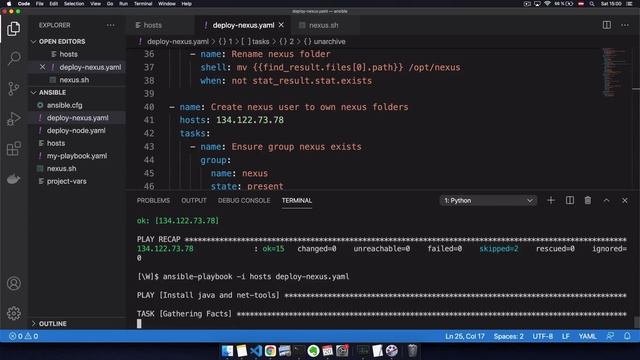Click line 41 hosts IP address

[250, 120]
